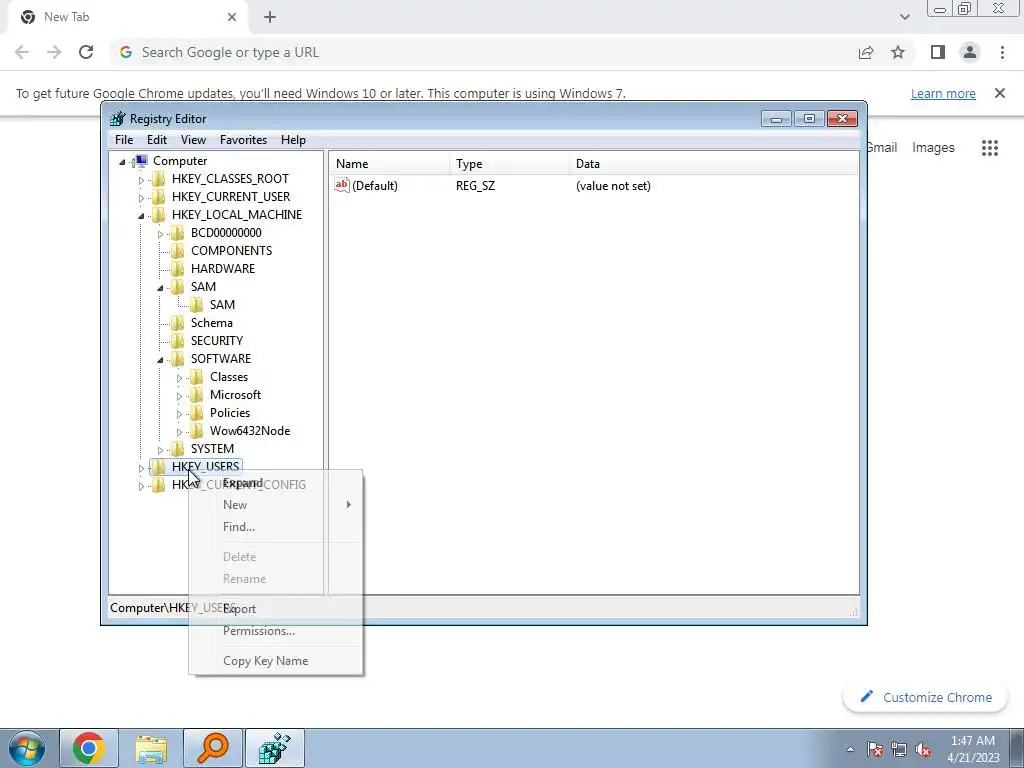Click the Registry Editor title bar icon

point(118,119)
